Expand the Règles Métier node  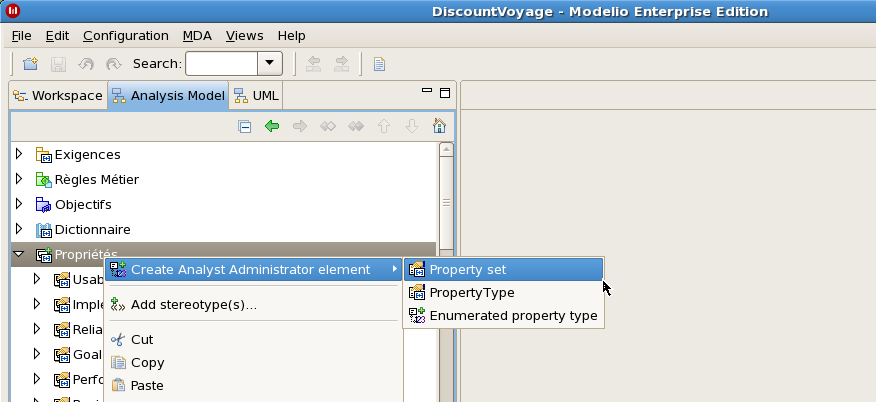[19, 179]
